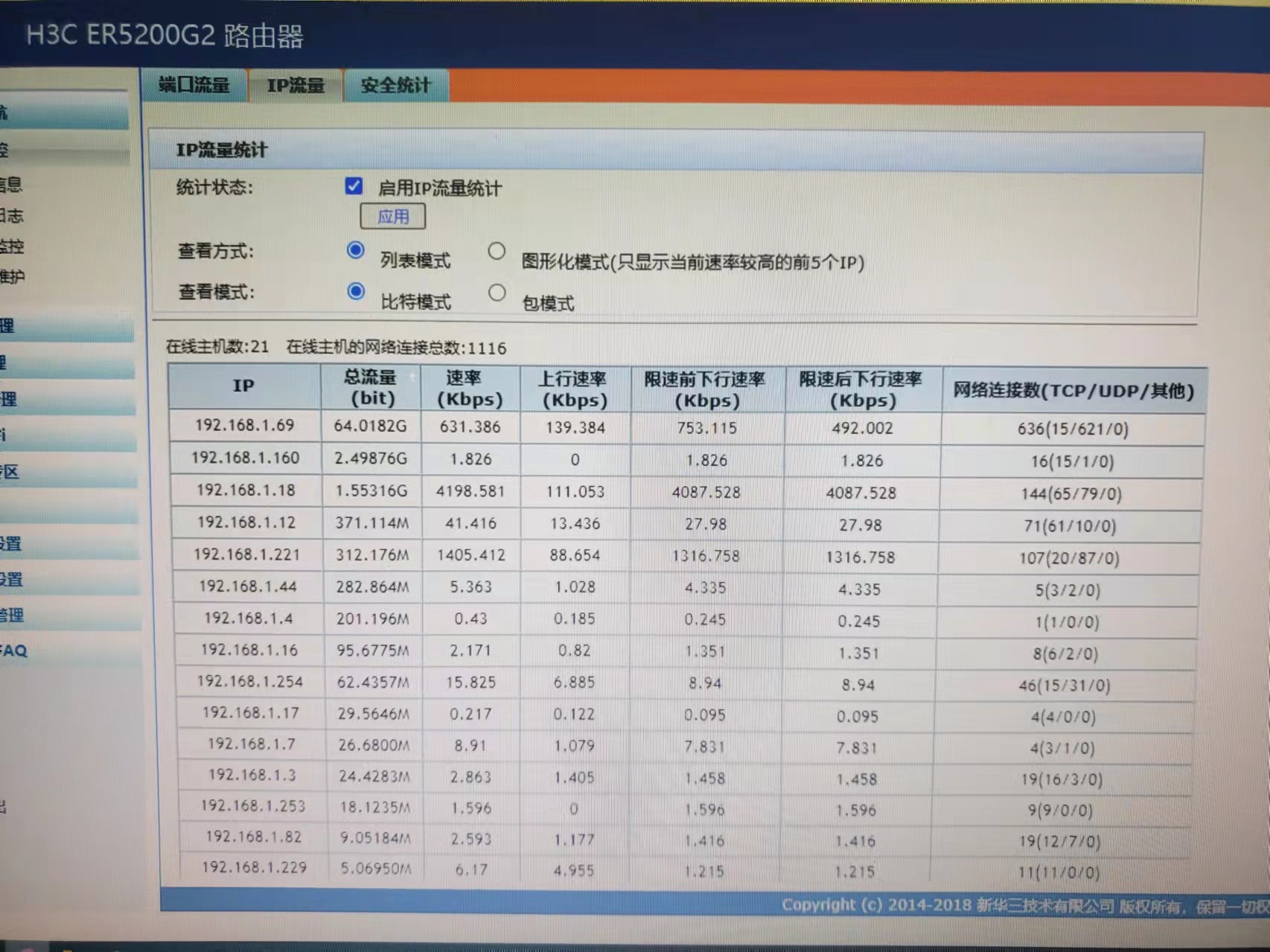
Task: Select IP address 192.168.1.69
Action: point(245,425)
